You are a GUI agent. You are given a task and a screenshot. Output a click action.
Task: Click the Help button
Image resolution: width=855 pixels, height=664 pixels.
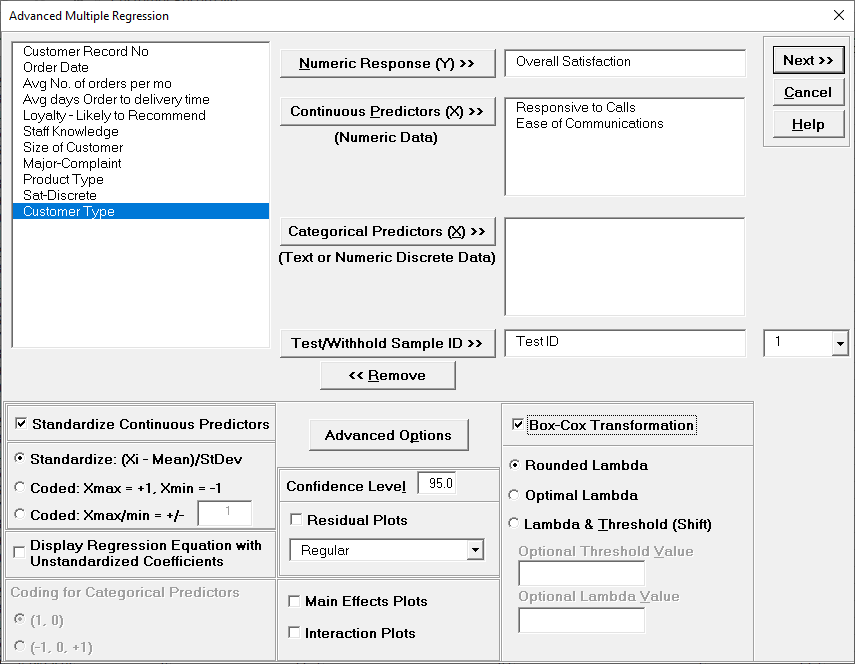click(x=807, y=124)
